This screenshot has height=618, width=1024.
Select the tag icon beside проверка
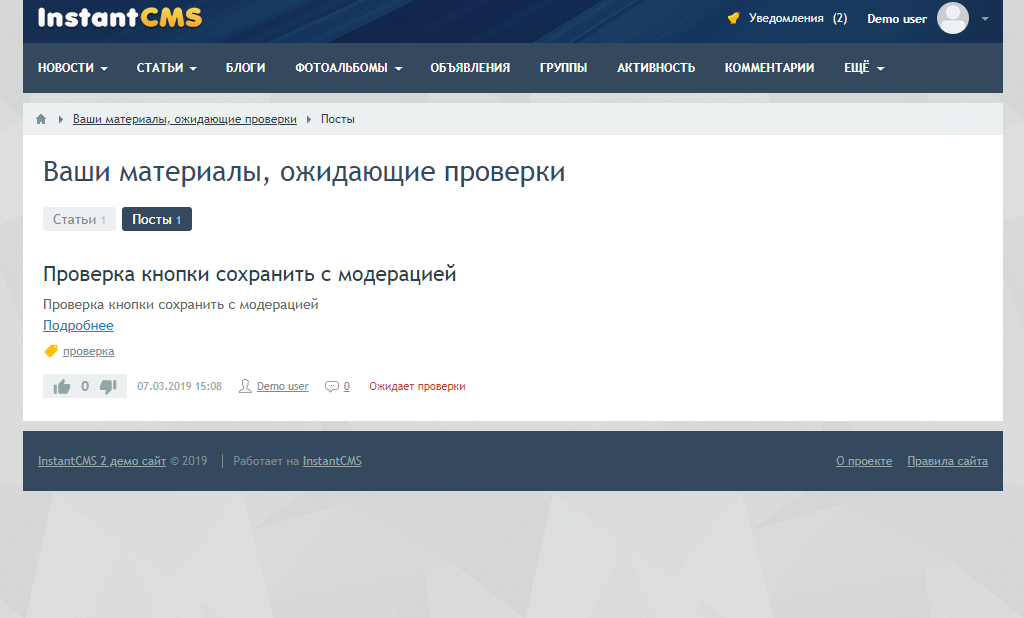point(50,351)
